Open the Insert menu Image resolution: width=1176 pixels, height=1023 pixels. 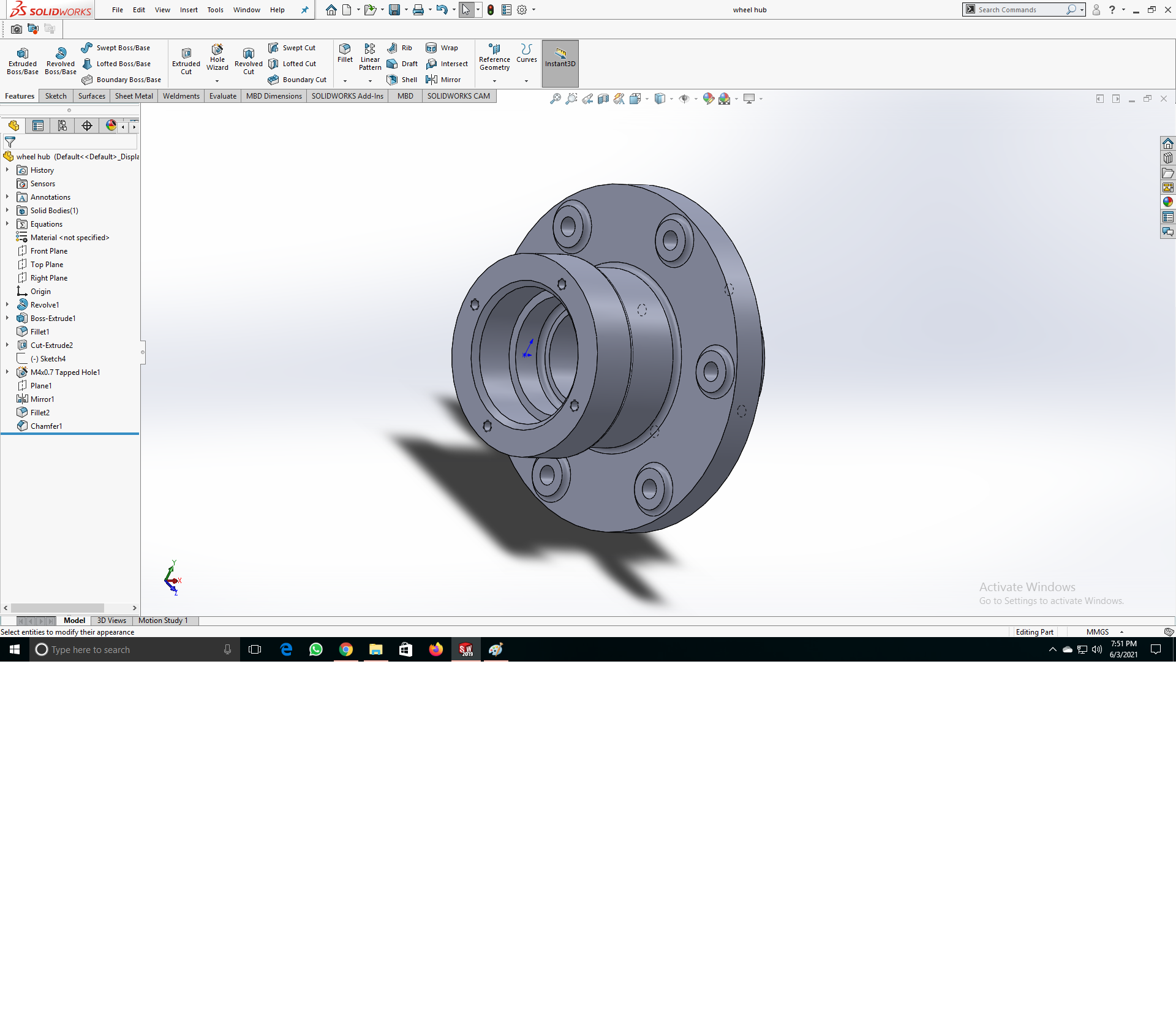(x=189, y=10)
